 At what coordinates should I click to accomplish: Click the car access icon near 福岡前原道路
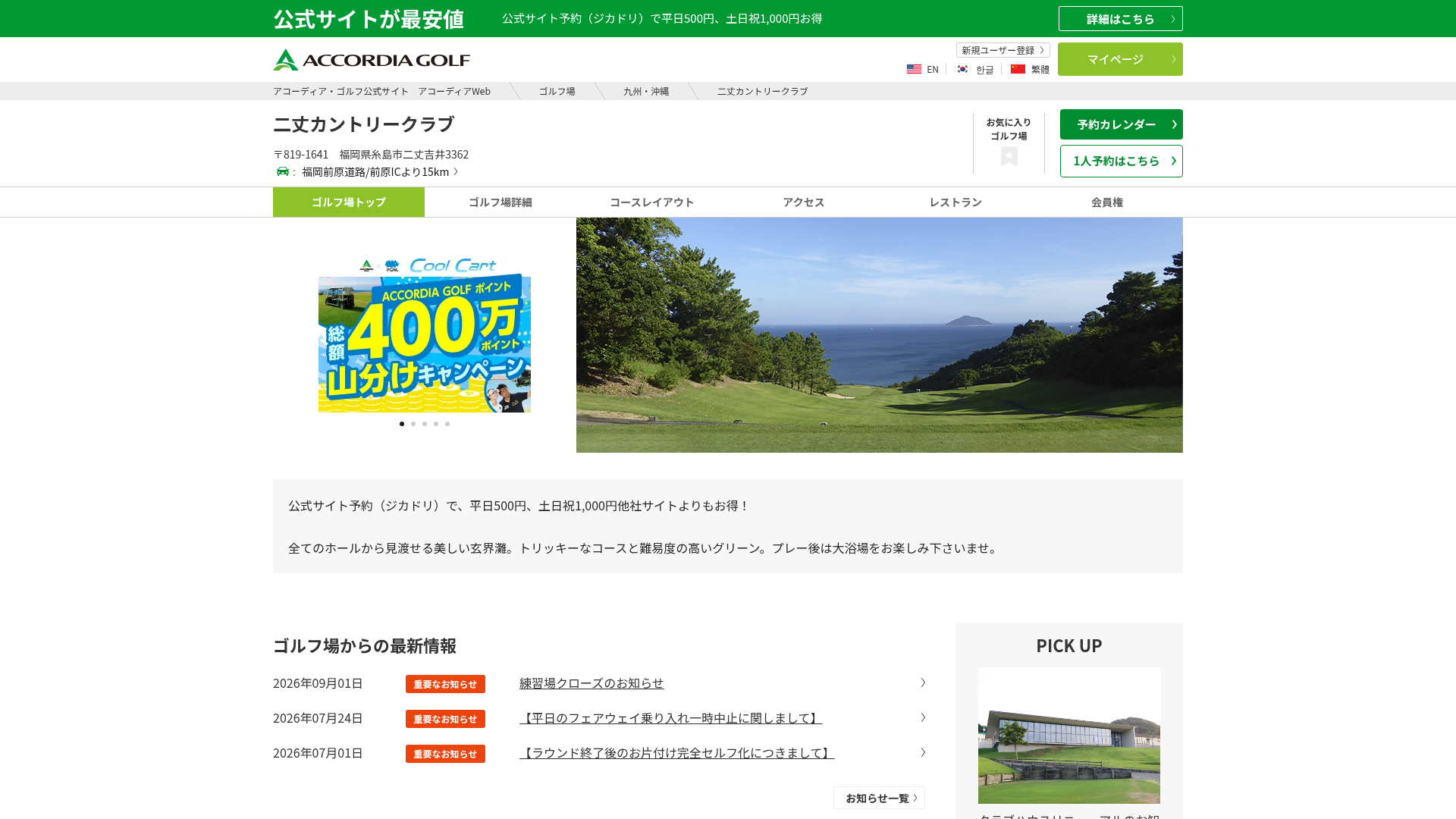click(283, 171)
